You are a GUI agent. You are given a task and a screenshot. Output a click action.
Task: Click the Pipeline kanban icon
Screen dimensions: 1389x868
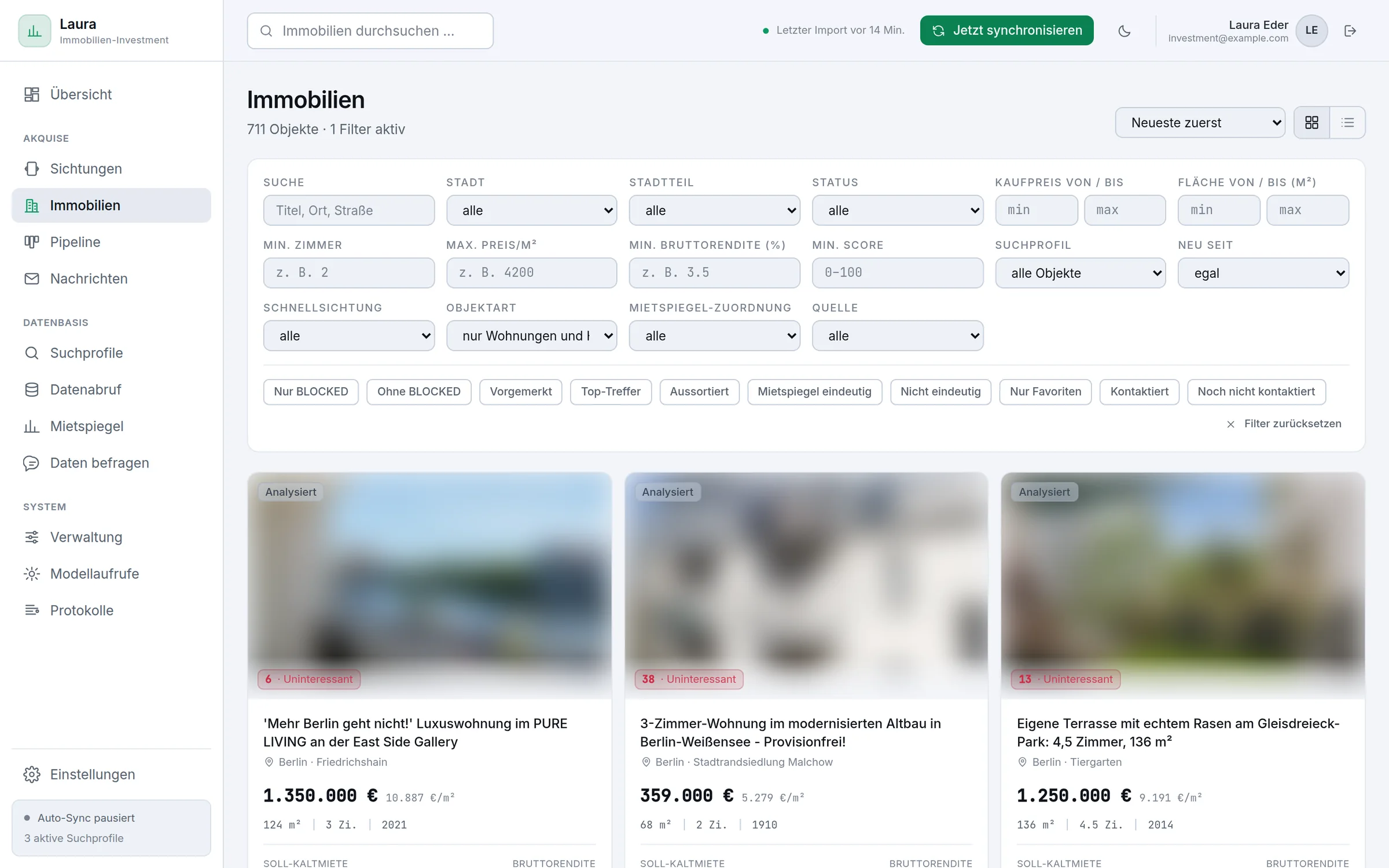tap(32, 242)
